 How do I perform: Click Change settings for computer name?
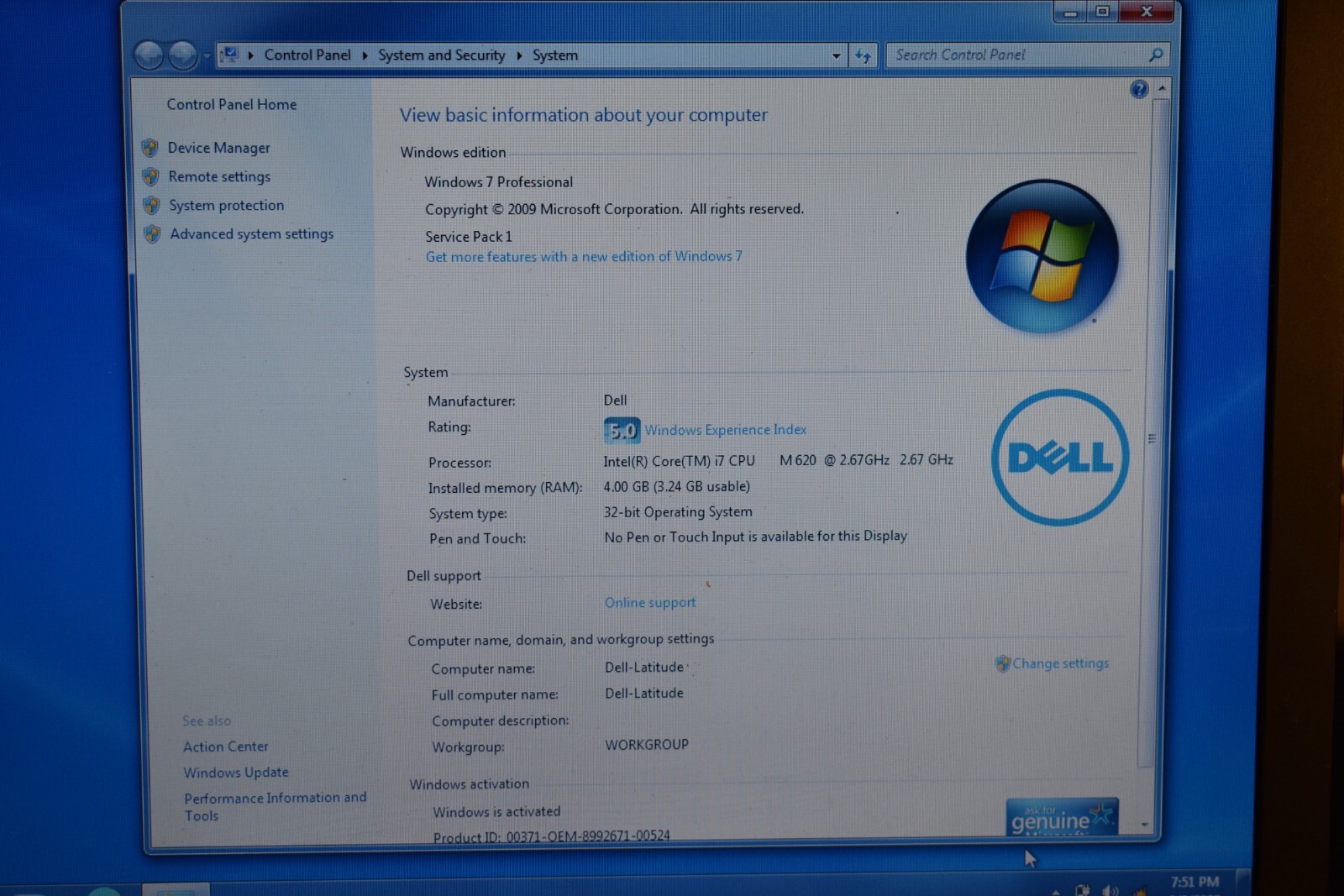click(1060, 663)
